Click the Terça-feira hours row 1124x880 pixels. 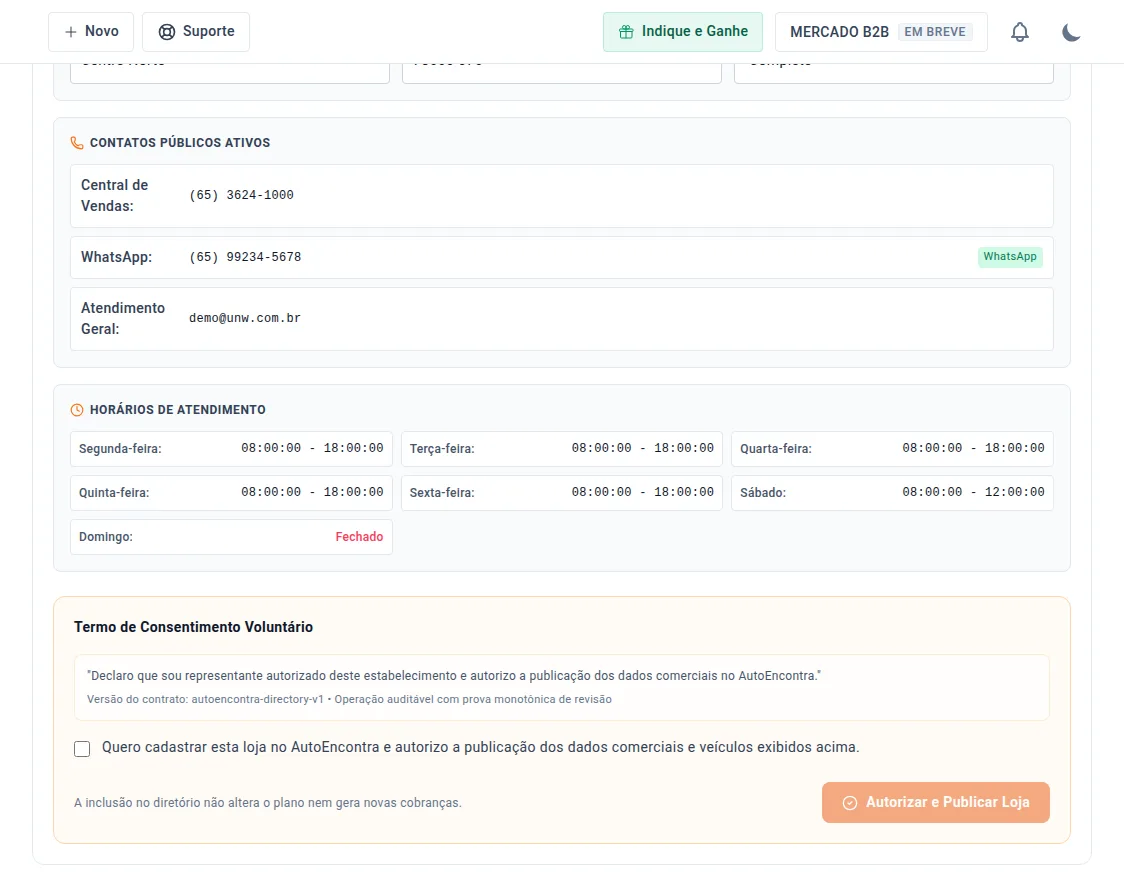pos(562,449)
